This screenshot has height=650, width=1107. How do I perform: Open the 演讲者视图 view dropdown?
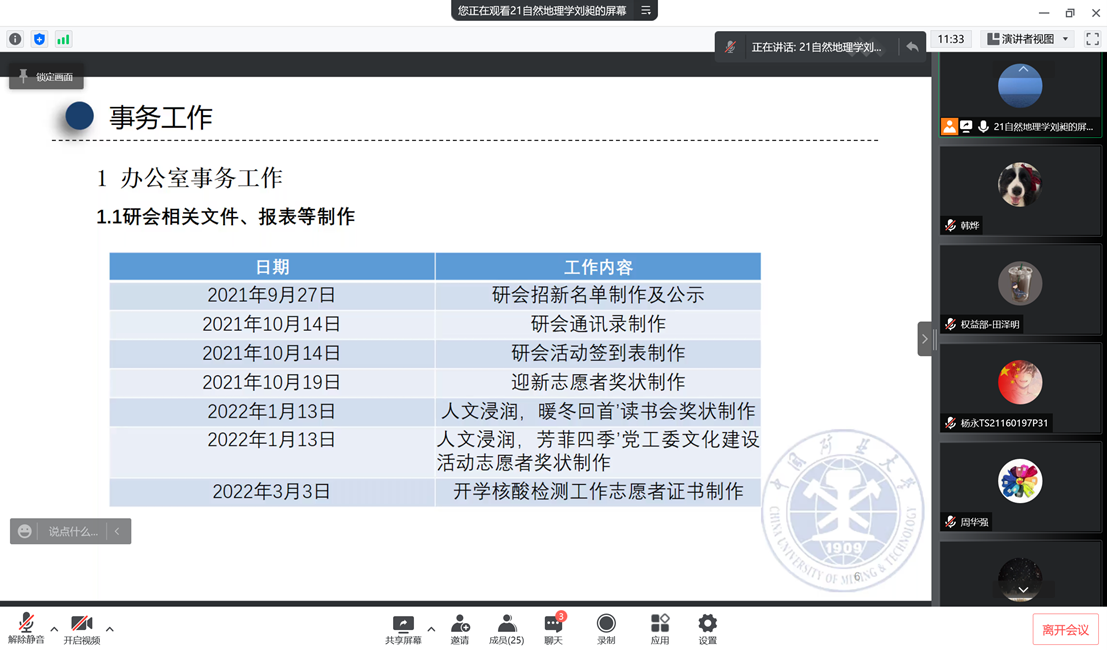click(x=1028, y=39)
